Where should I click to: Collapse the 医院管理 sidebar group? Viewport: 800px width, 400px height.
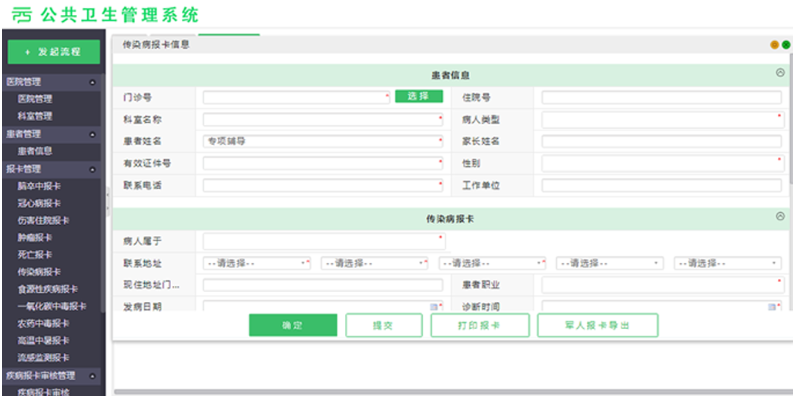pos(92,82)
